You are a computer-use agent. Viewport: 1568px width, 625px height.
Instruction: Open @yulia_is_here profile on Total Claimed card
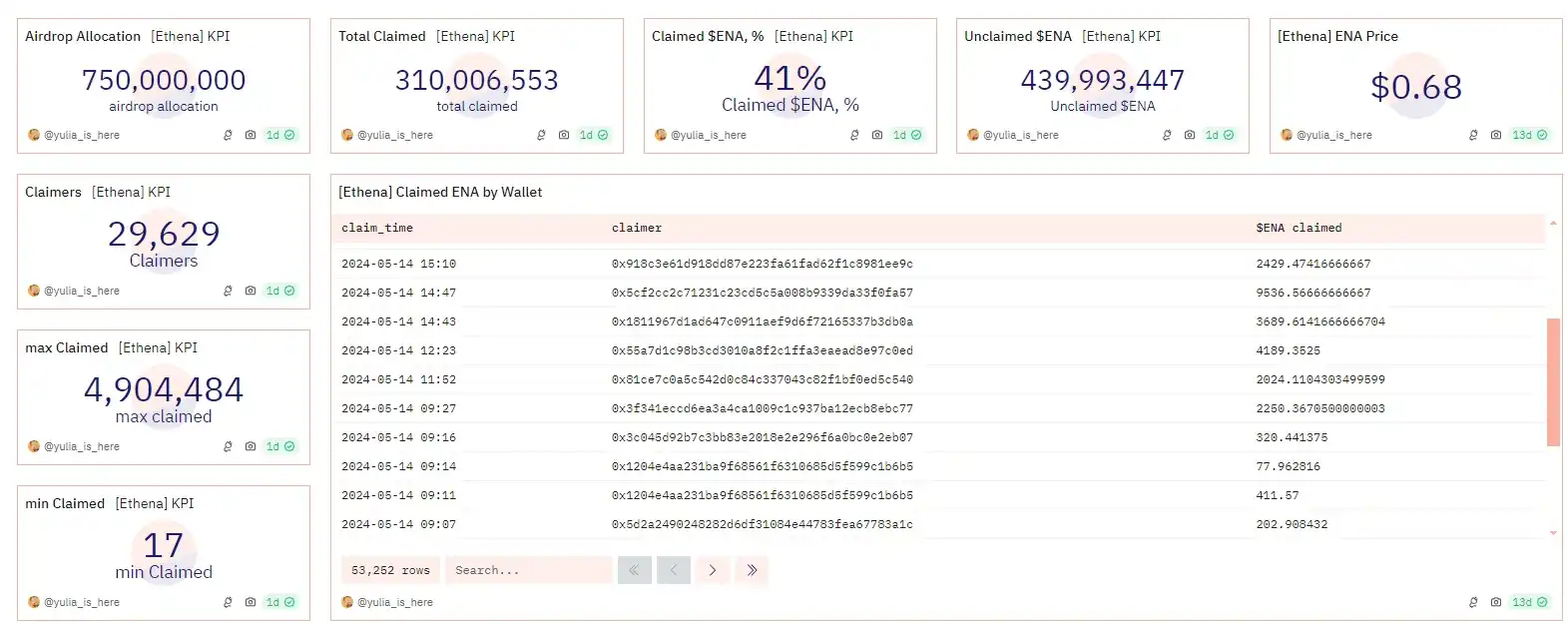[x=394, y=135]
